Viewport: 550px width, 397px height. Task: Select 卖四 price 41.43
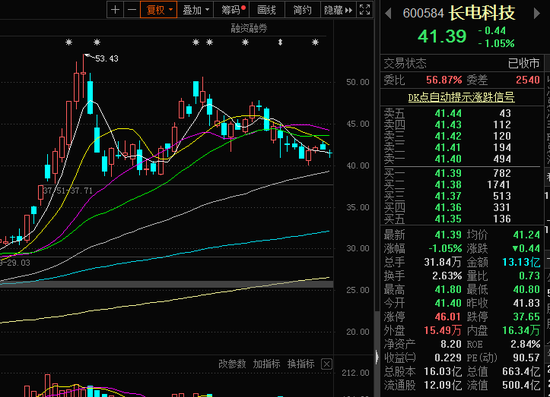pos(448,125)
